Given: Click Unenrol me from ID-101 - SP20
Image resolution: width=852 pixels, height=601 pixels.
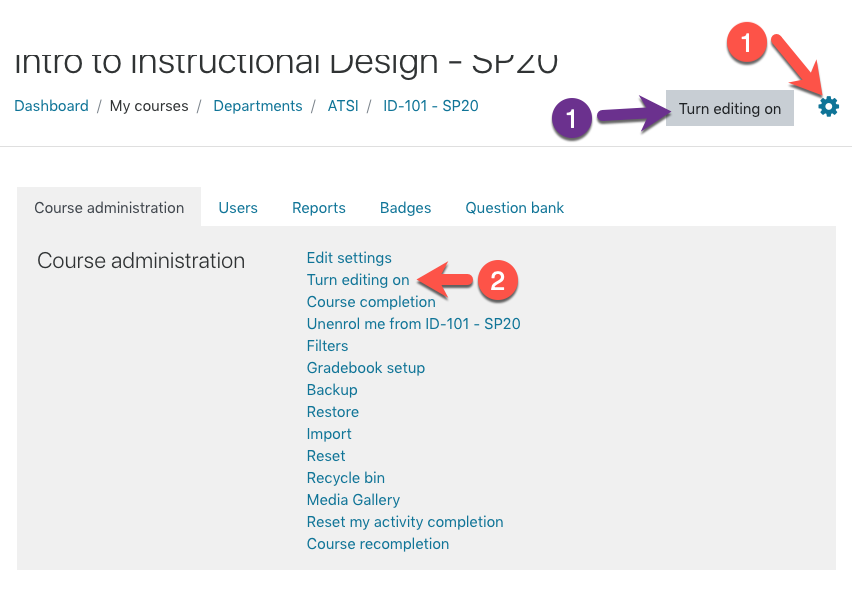Looking at the screenshot, I should click(x=413, y=324).
